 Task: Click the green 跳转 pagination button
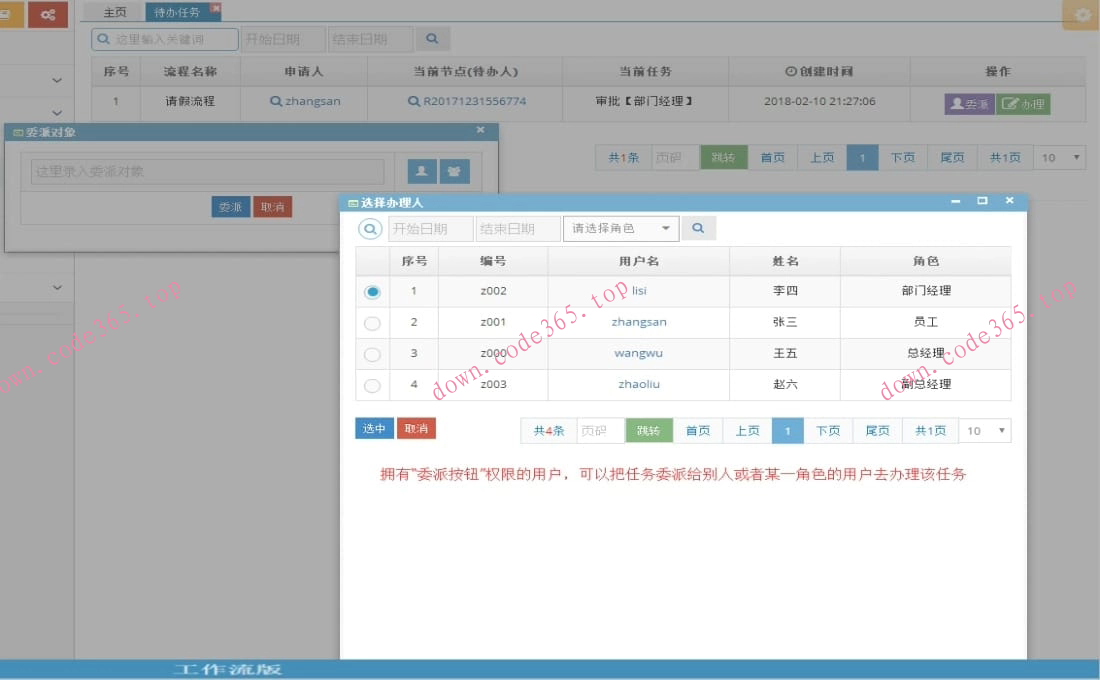tap(649, 430)
